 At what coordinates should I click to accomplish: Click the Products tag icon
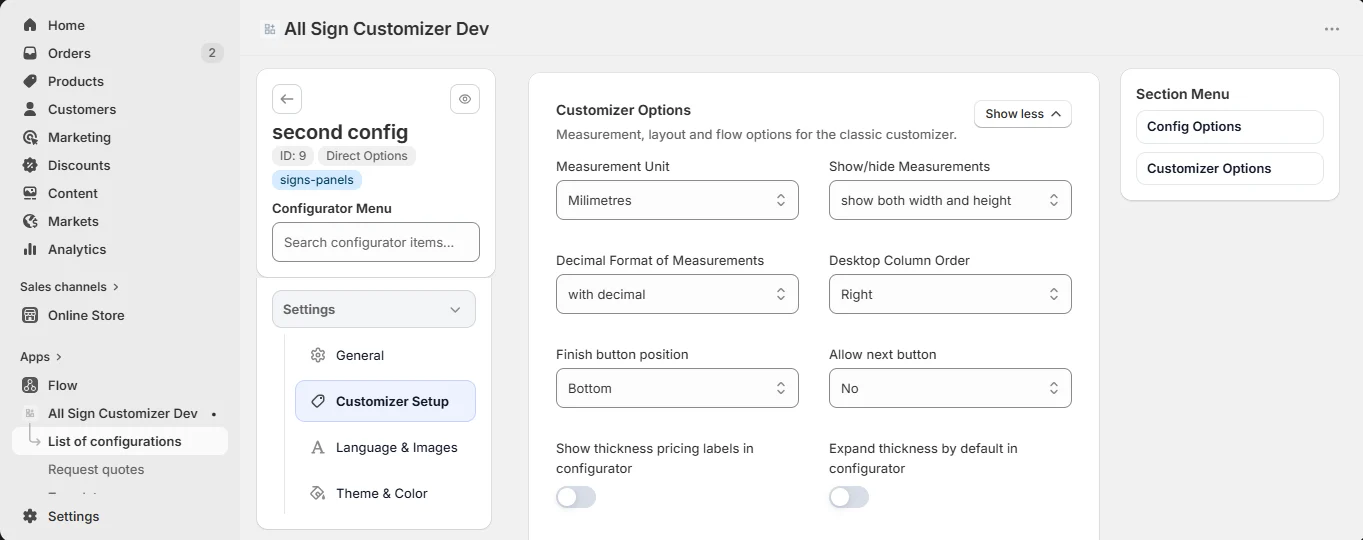30,81
